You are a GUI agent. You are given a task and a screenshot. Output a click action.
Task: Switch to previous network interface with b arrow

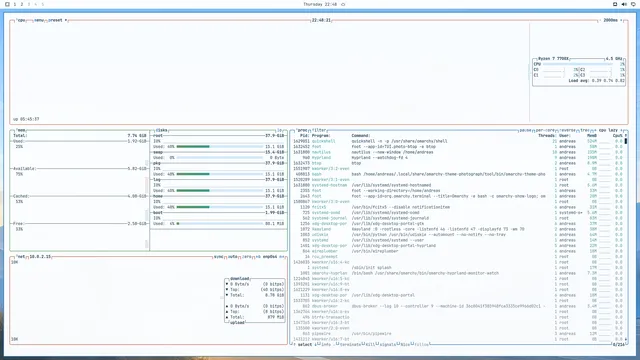coord(258,257)
